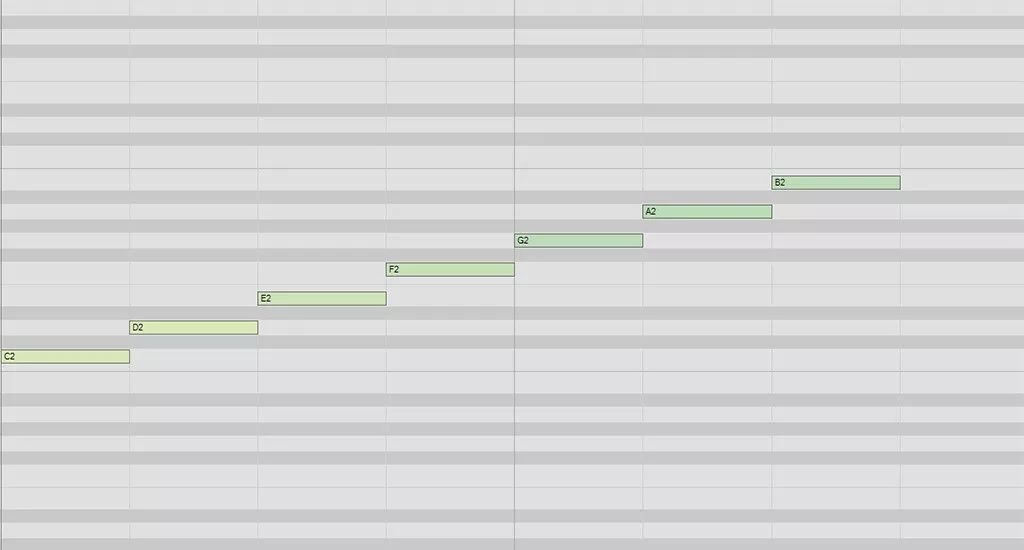Click the empty cell immediately right of the C2 note

click(x=193, y=356)
